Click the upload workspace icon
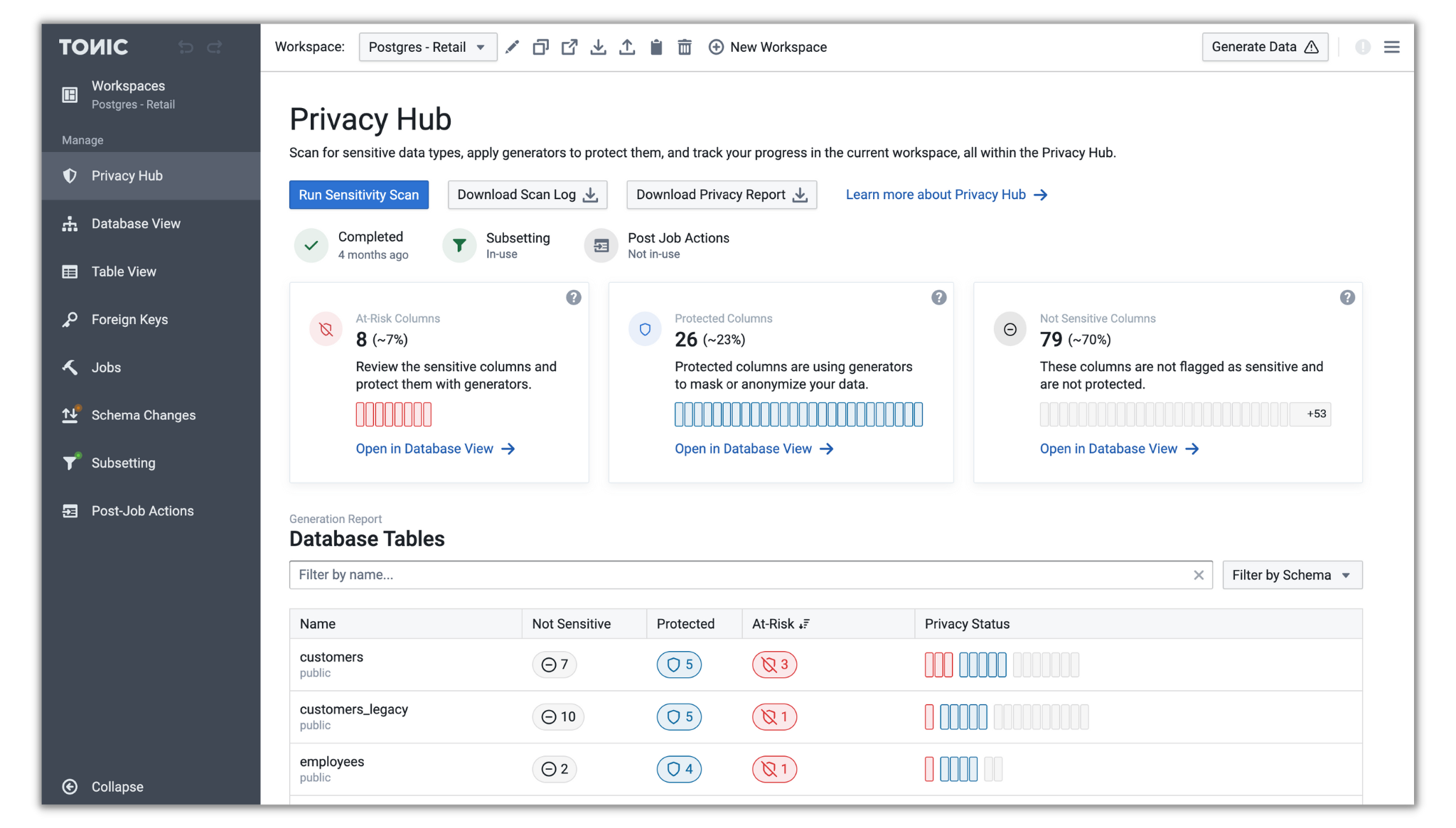The image size is (1456, 828). [x=627, y=46]
